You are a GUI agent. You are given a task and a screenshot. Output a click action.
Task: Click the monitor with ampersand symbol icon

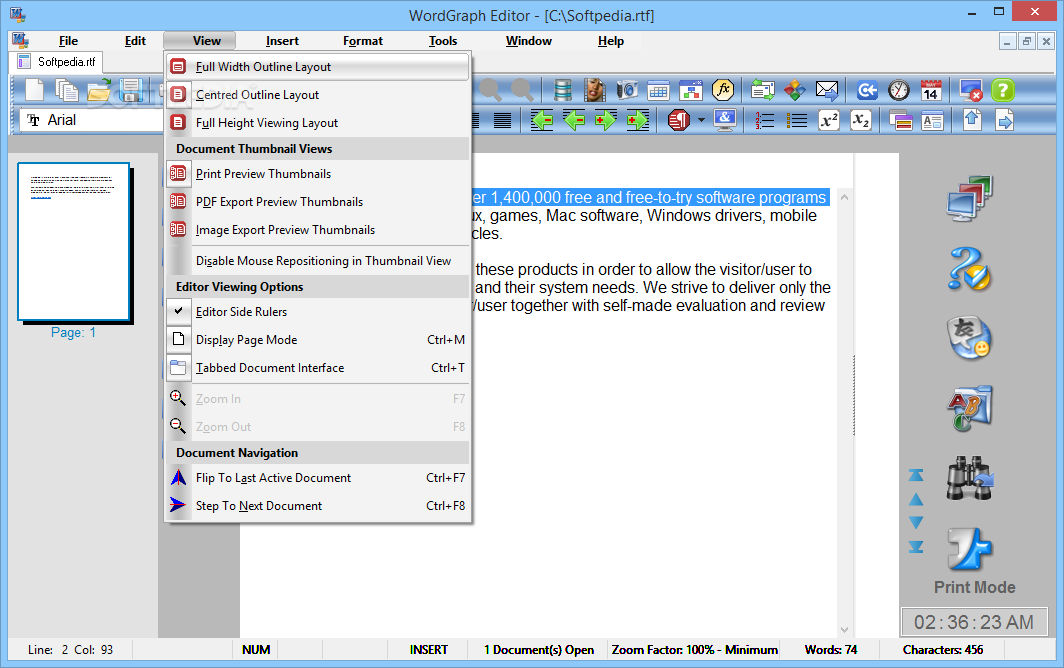click(x=725, y=120)
